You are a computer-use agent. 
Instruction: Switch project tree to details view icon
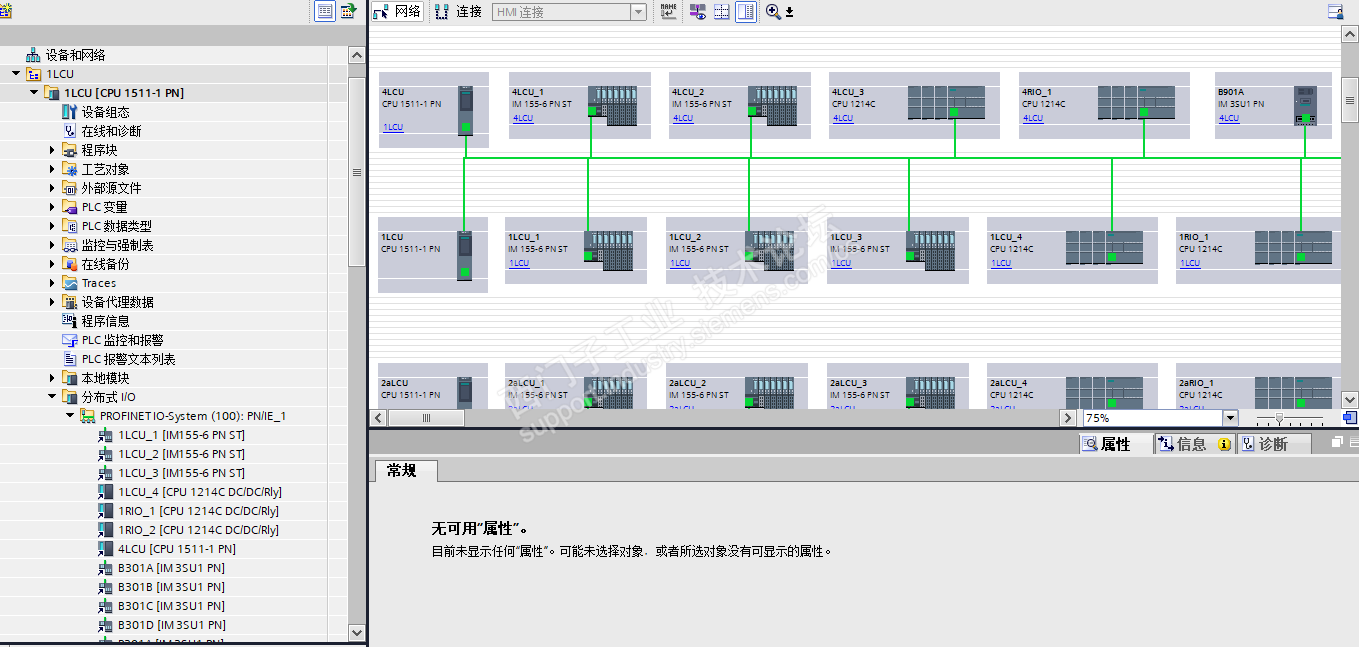325,11
